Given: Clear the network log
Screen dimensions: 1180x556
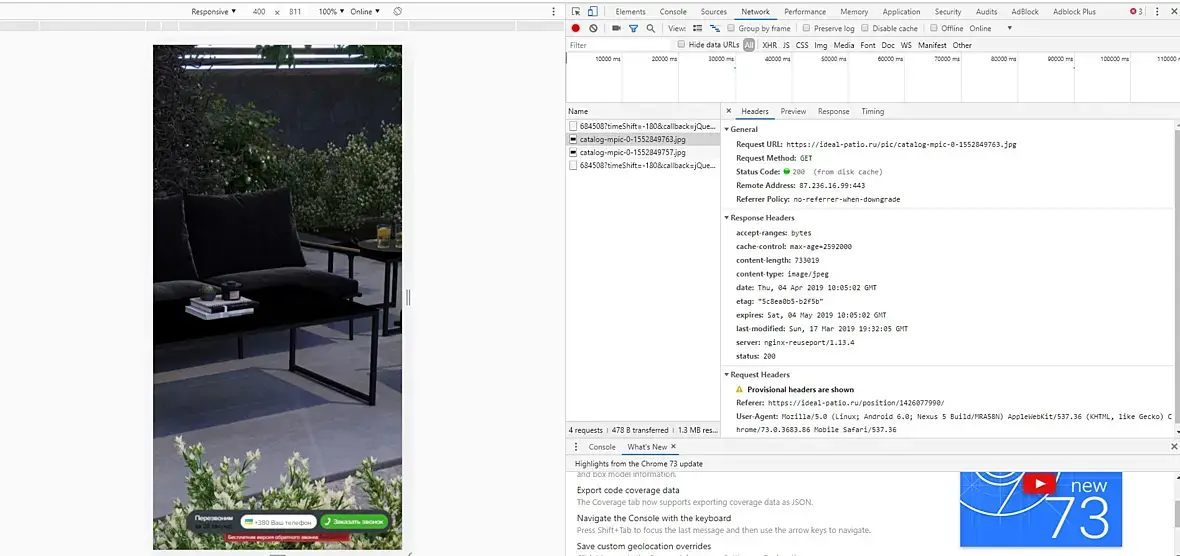Looking at the screenshot, I should (593, 29).
